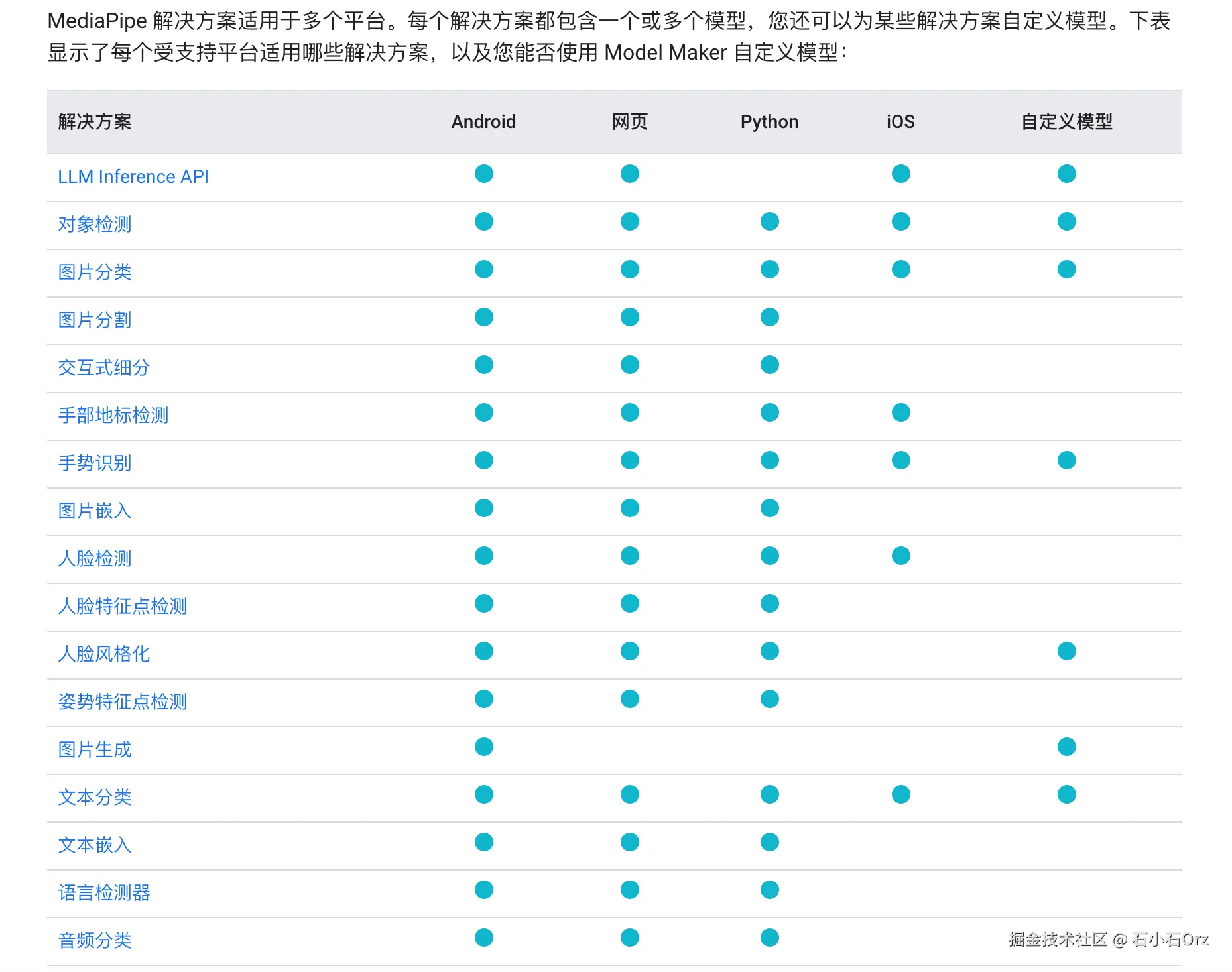The image size is (1232, 972).
Task: Open the 图片生成 solution link
Action: 95,750
